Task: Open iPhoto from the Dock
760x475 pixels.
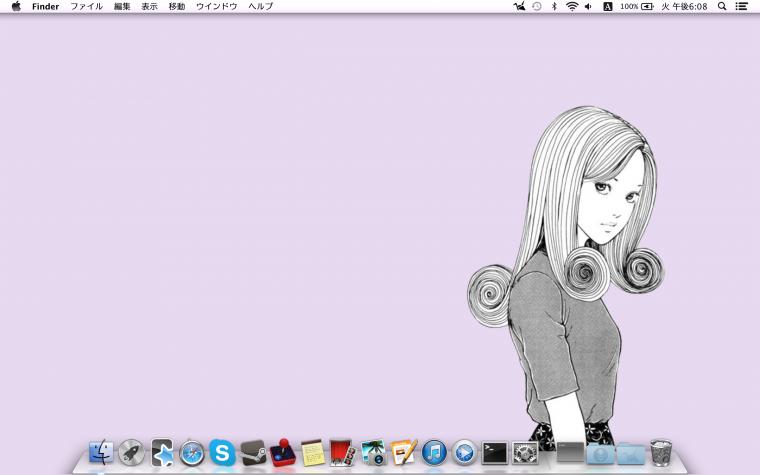Action: 373,453
